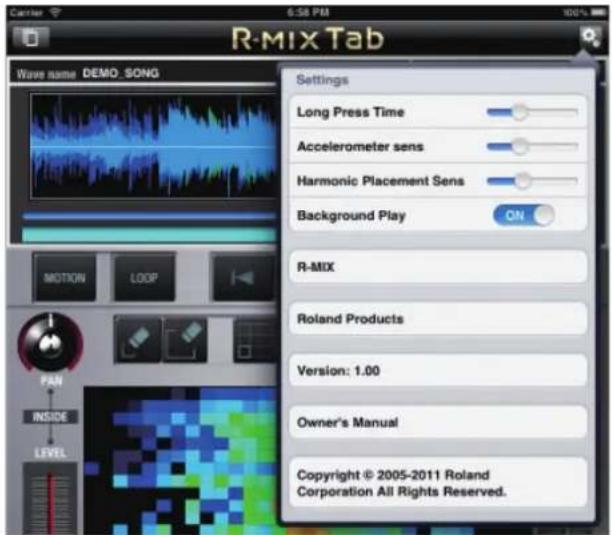Open the Owner's Manual

[x=438, y=422]
